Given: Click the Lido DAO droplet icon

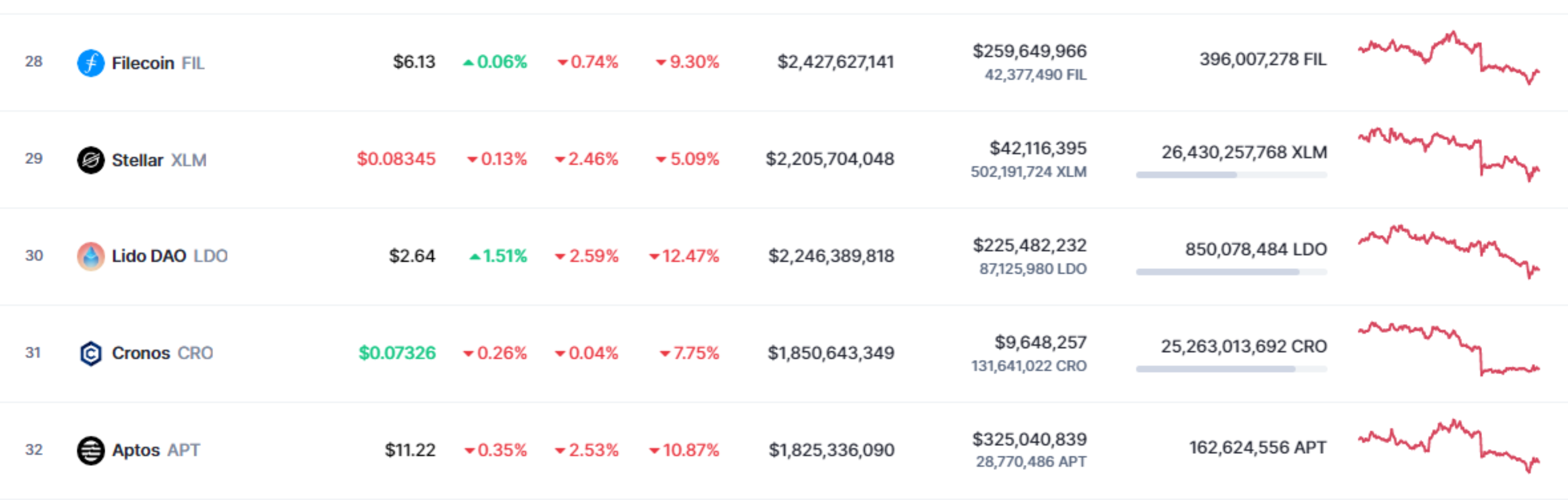Looking at the screenshot, I should (x=91, y=256).
